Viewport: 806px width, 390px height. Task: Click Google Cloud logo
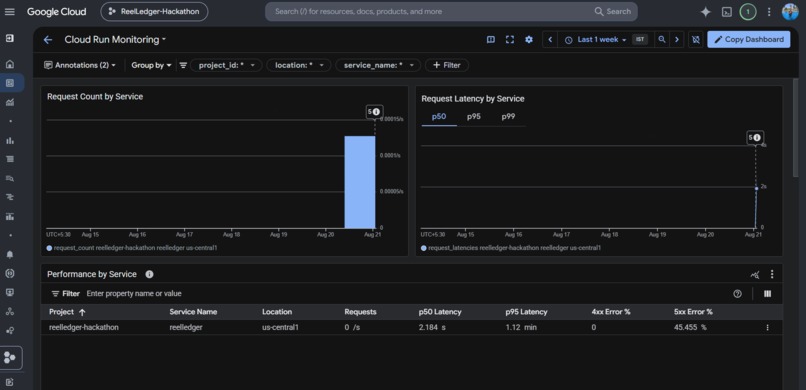[x=57, y=12]
